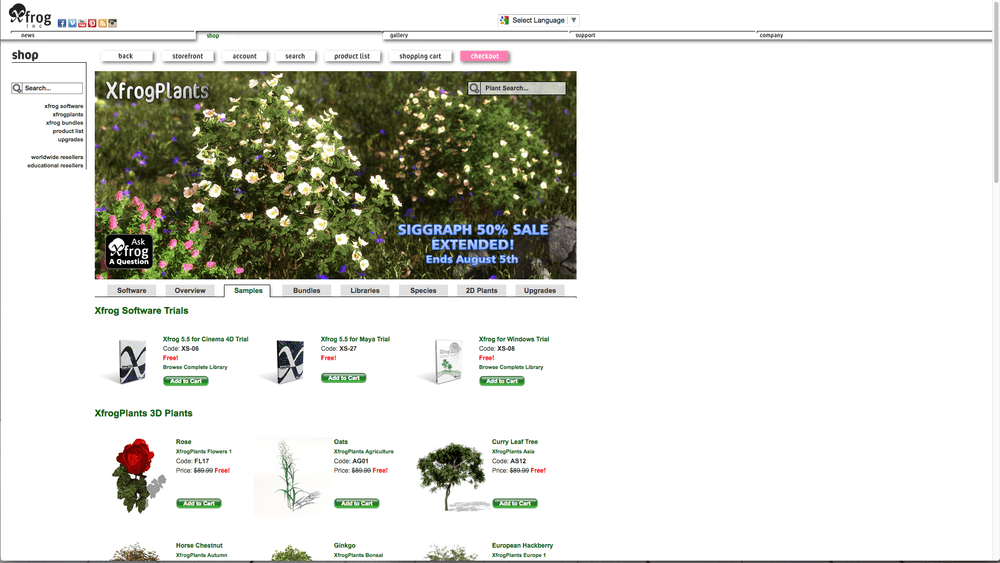Viewport: 1000px width, 563px height.
Task: Click the Windows Trial box image
Action: tap(448, 362)
